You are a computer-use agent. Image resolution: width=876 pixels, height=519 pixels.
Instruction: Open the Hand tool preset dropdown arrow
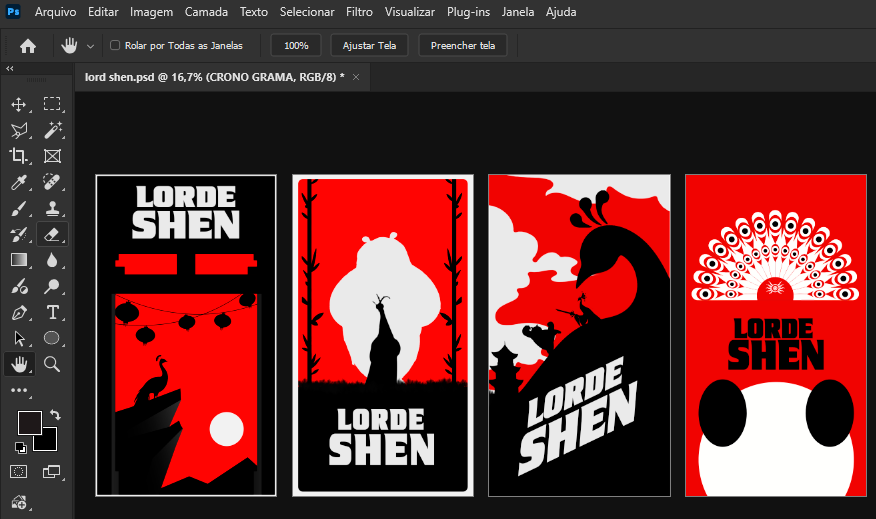point(91,46)
